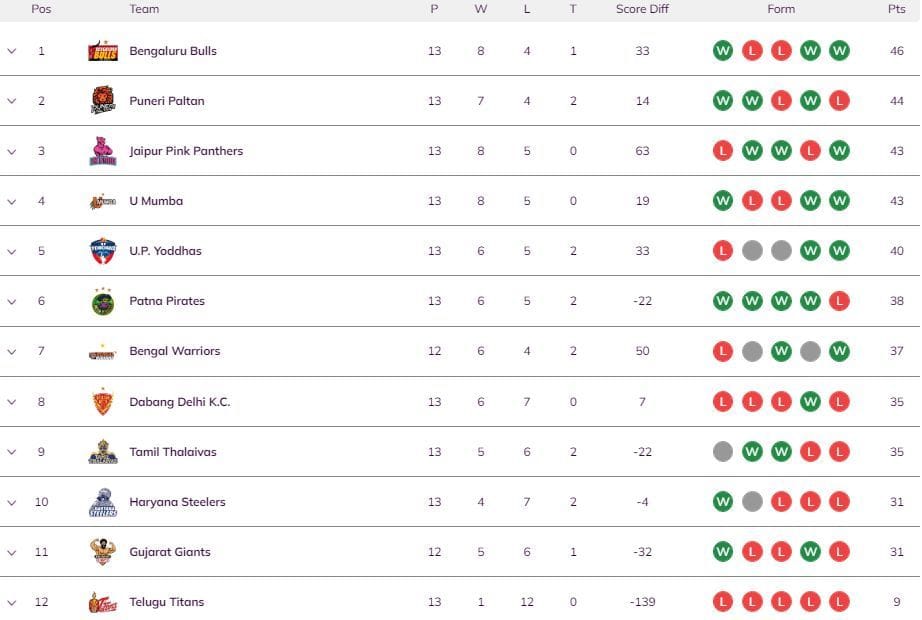Expand the U Mumba row details
922x620 pixels.
point(12,201)
